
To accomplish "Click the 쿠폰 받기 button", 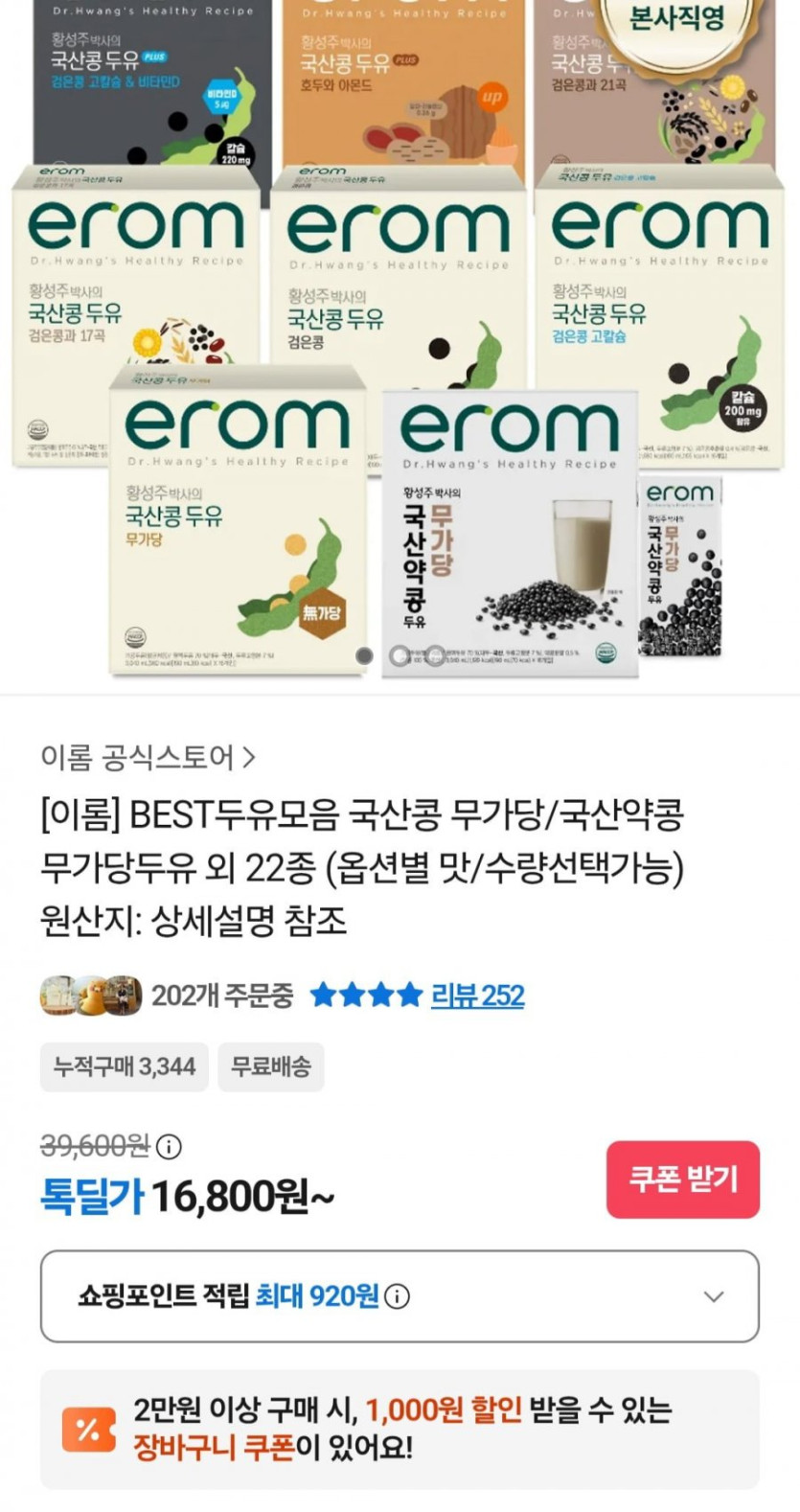I will pos(683,1180).
